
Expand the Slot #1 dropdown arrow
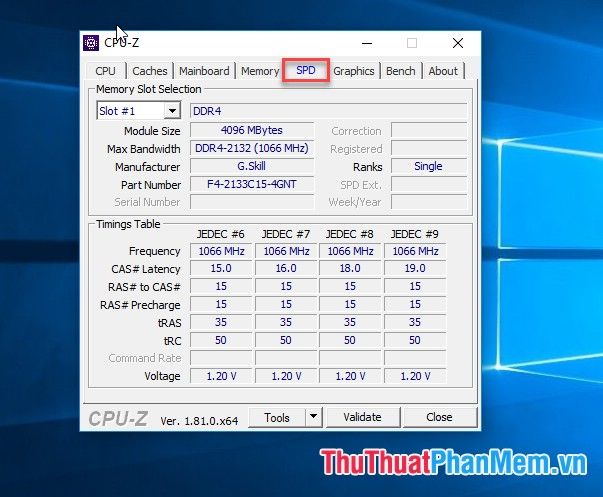(172, 111)
